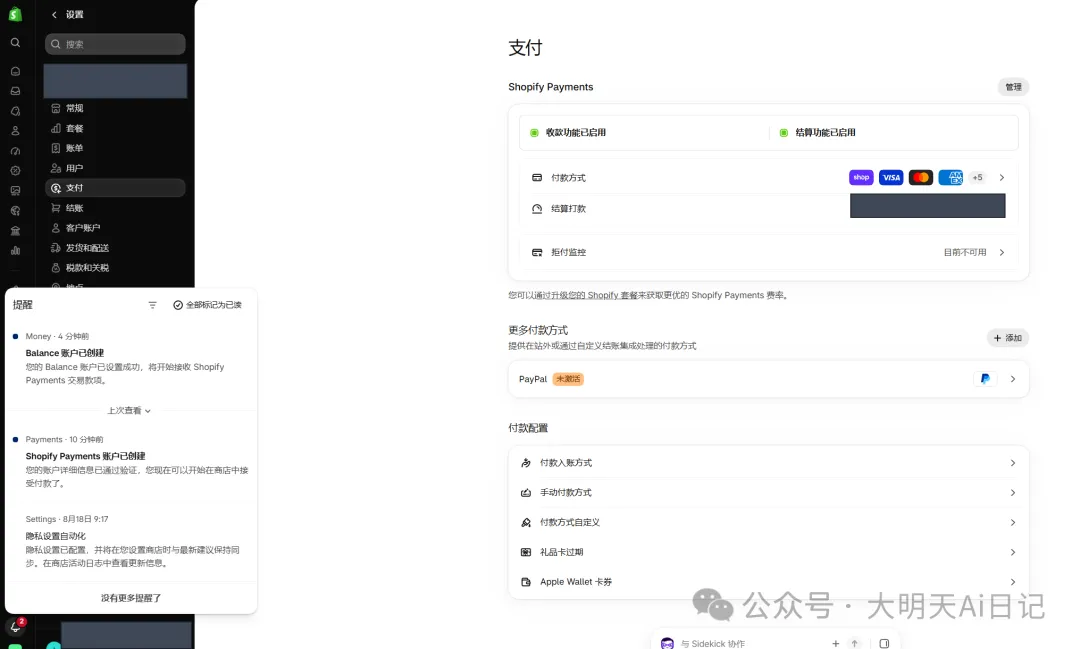Open the 隐私设置自动化 notification
This screenshot has width=1080, height=649.
point(131,541)
